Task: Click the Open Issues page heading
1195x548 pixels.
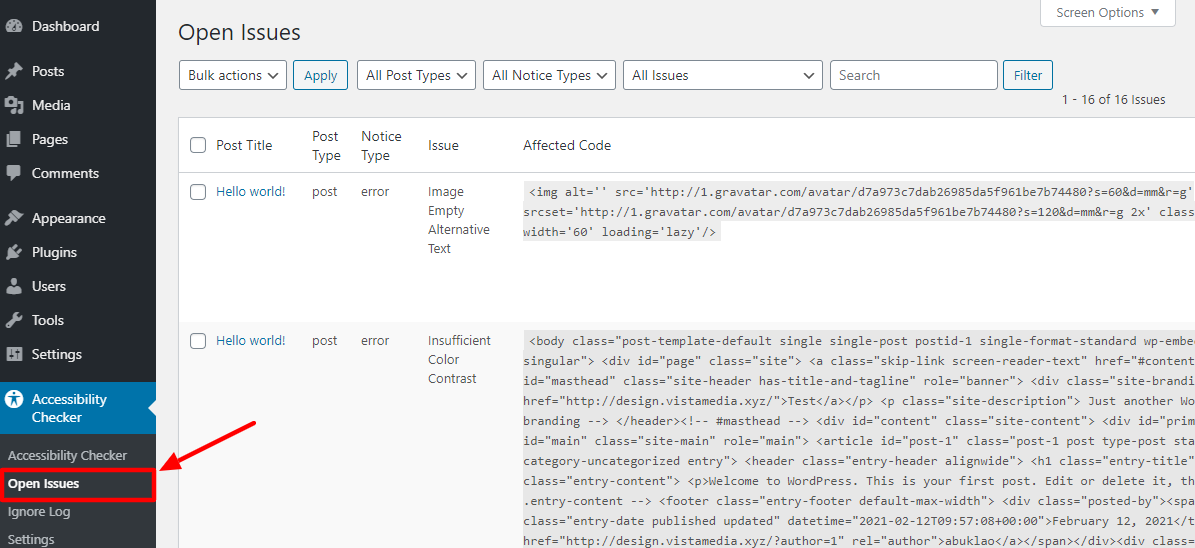Action: [x=239, y=33]
